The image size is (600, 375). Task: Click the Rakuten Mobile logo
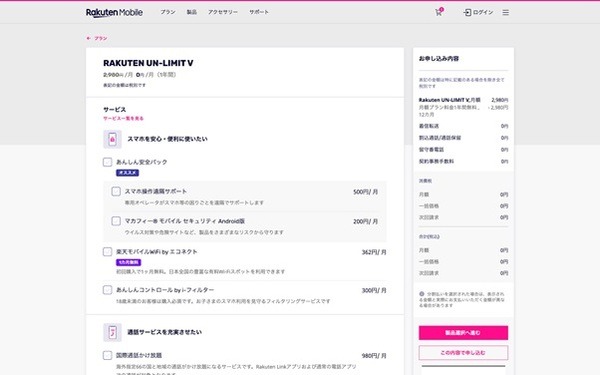click(x=114, y=13)
